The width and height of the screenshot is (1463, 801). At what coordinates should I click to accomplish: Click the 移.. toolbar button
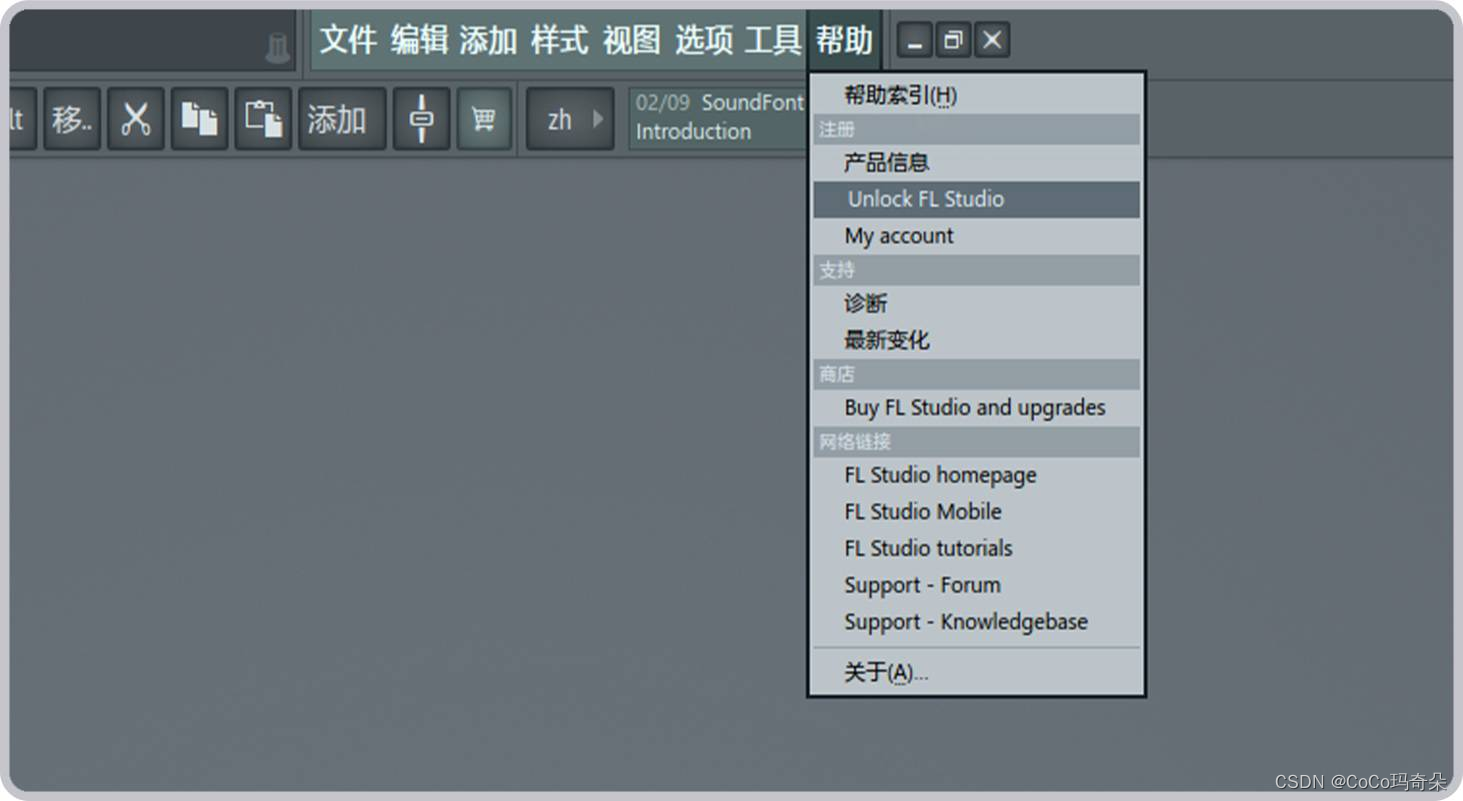coord(72,119)
